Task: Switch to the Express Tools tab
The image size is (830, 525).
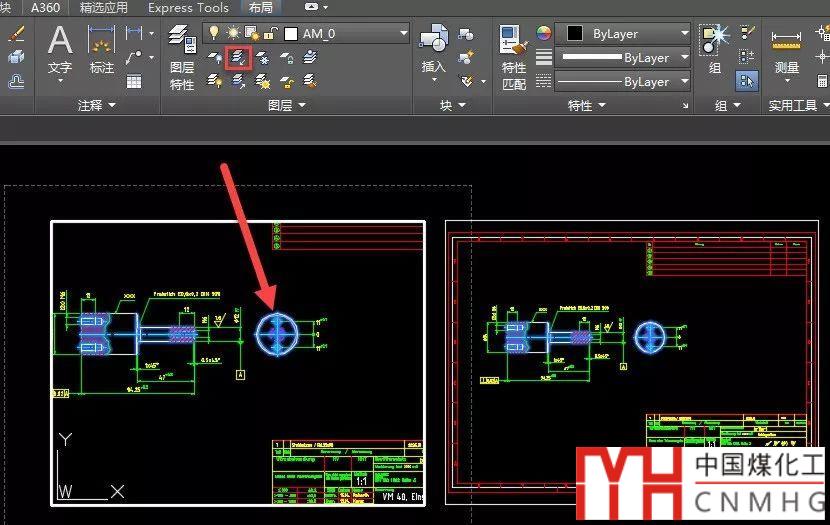Action: 188,7
